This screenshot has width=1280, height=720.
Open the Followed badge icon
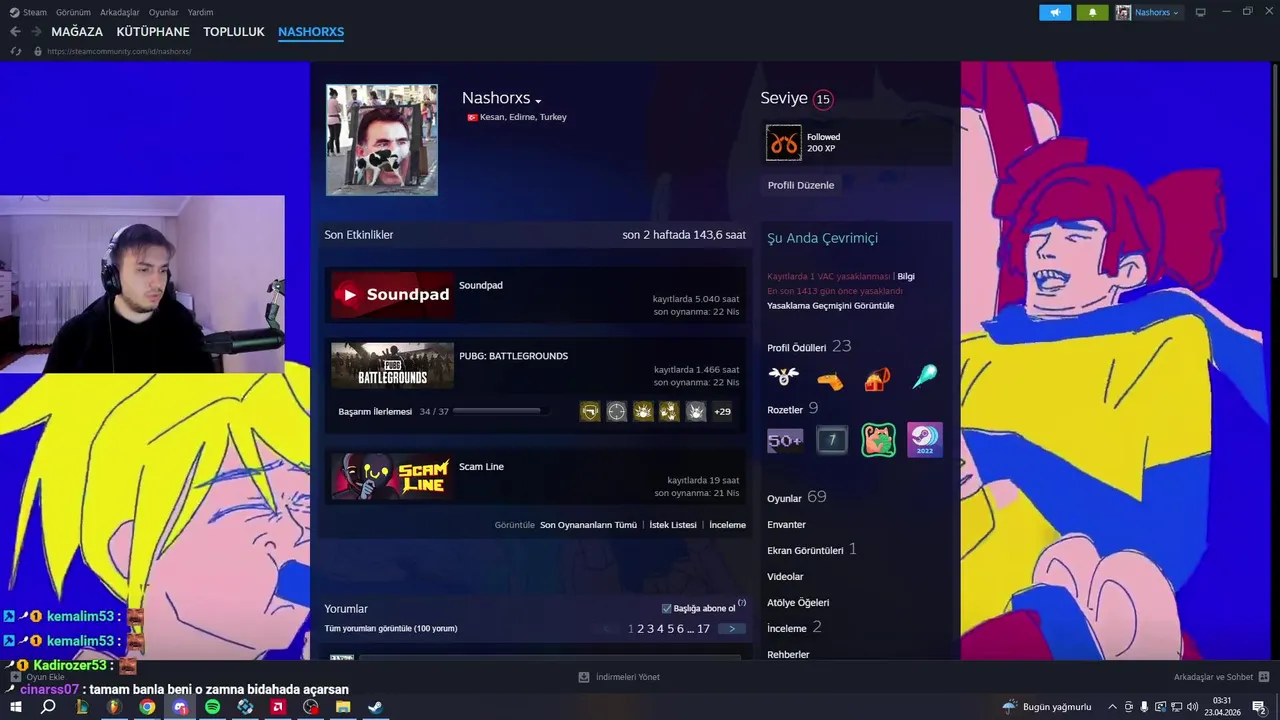tap(784, 143)
